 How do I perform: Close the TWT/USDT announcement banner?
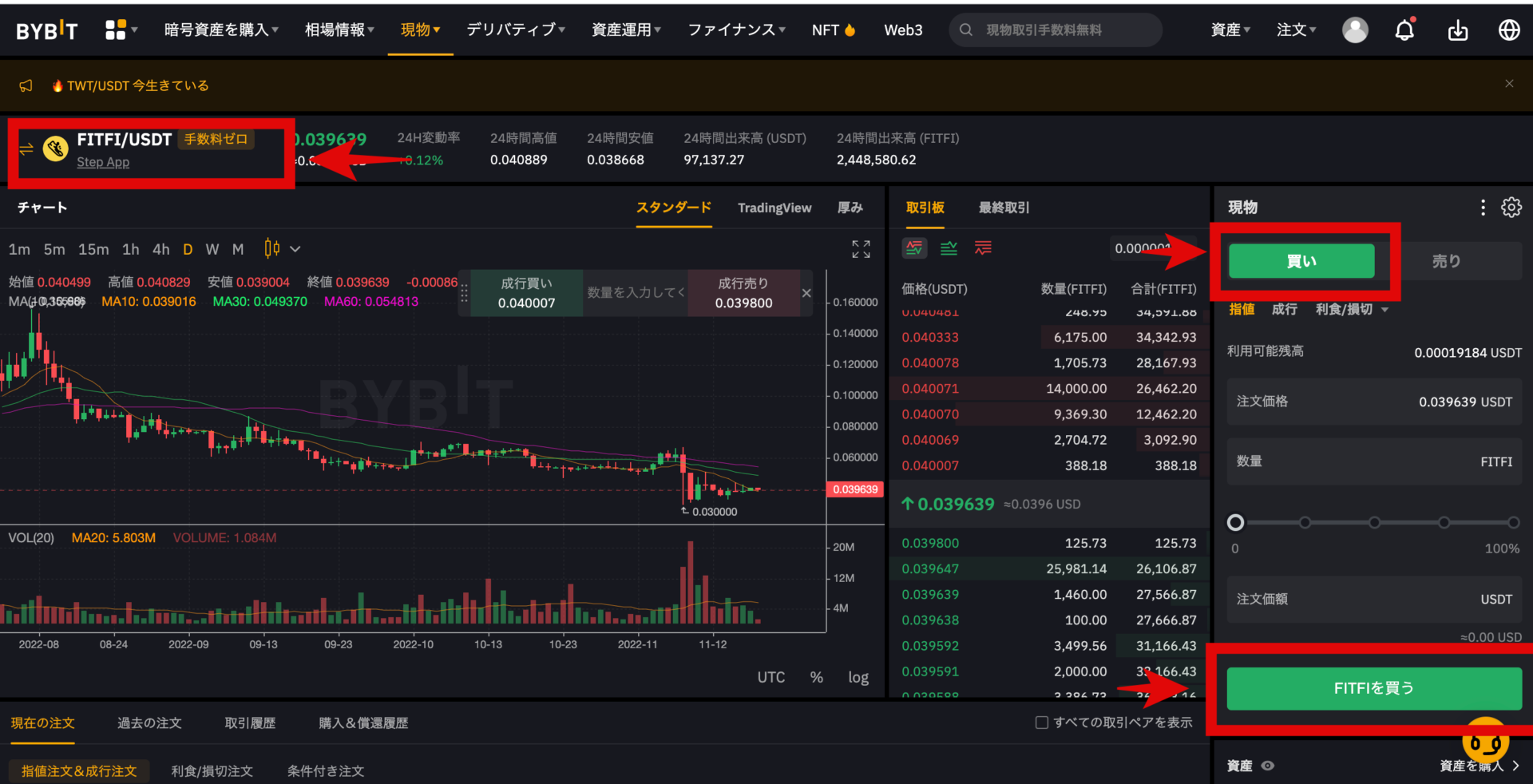click(1509, 83)
